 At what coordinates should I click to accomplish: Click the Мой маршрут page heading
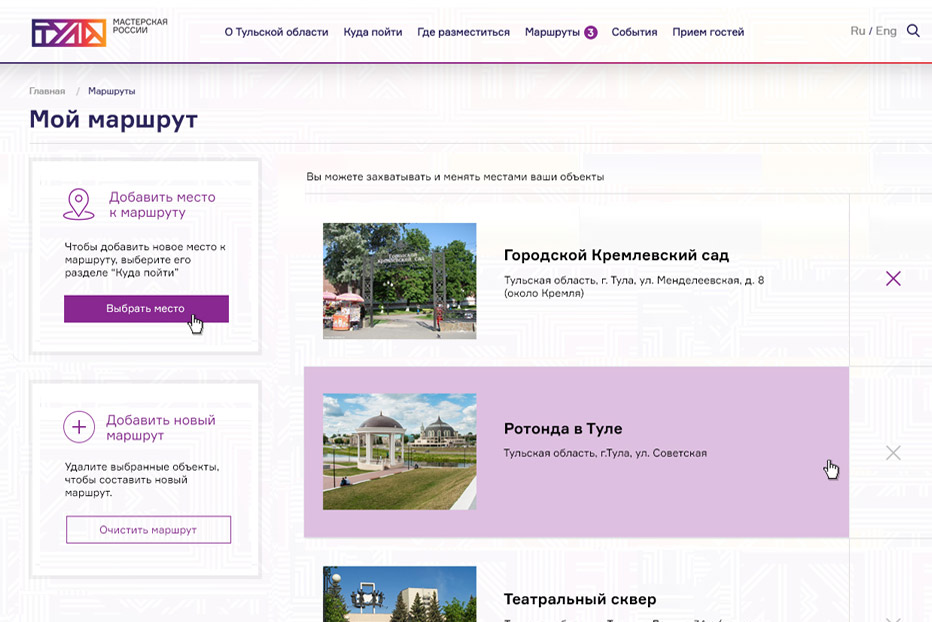tap(114, 120)
